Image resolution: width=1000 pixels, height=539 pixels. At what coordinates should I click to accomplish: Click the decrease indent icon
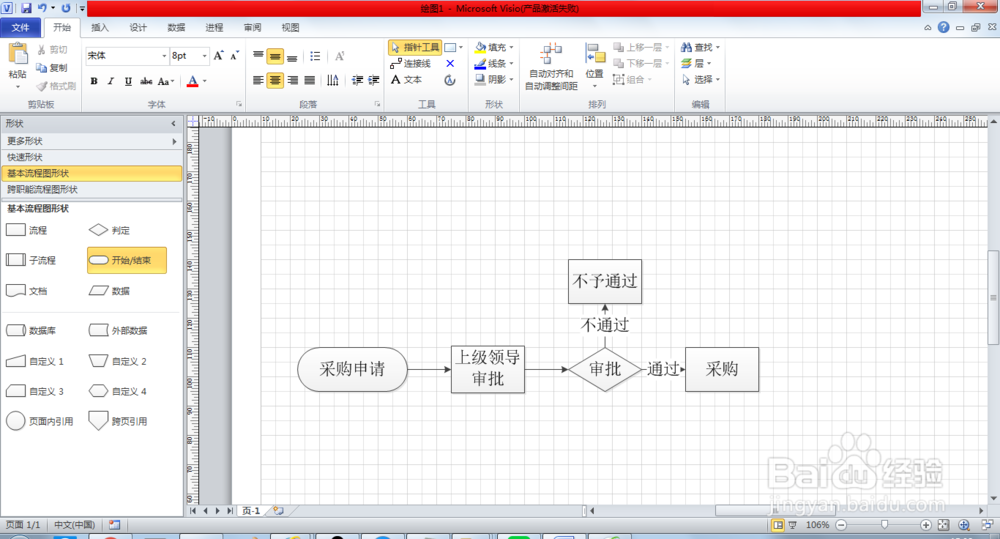click(x=357, y=80)
